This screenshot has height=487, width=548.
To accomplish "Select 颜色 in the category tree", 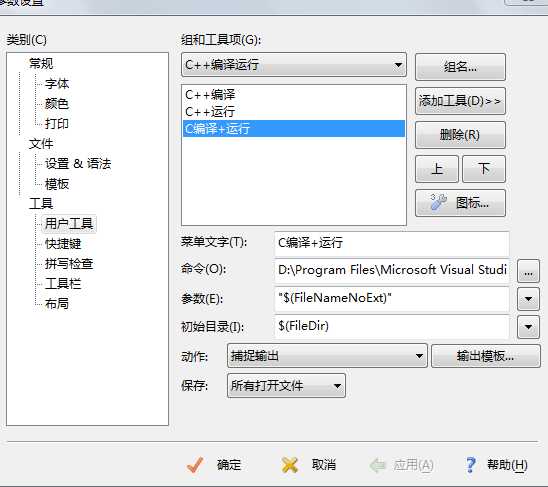I will point(57,104).
